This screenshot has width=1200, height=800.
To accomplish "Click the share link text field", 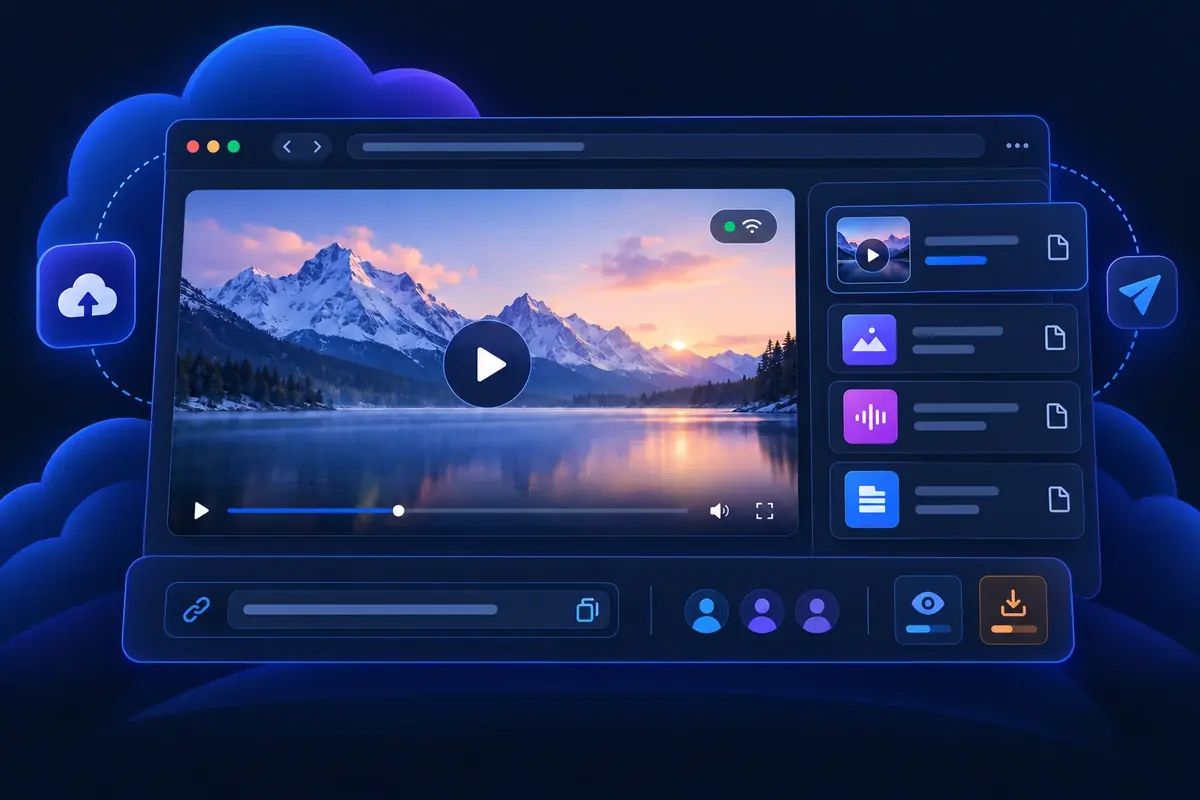I will [x=419, y=610].
